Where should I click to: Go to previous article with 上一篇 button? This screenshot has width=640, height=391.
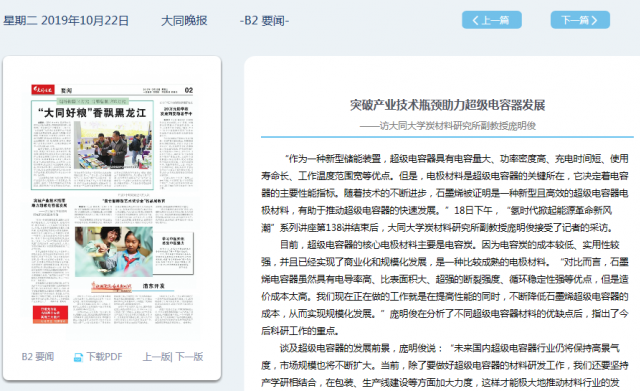click(x=491, y=20)
